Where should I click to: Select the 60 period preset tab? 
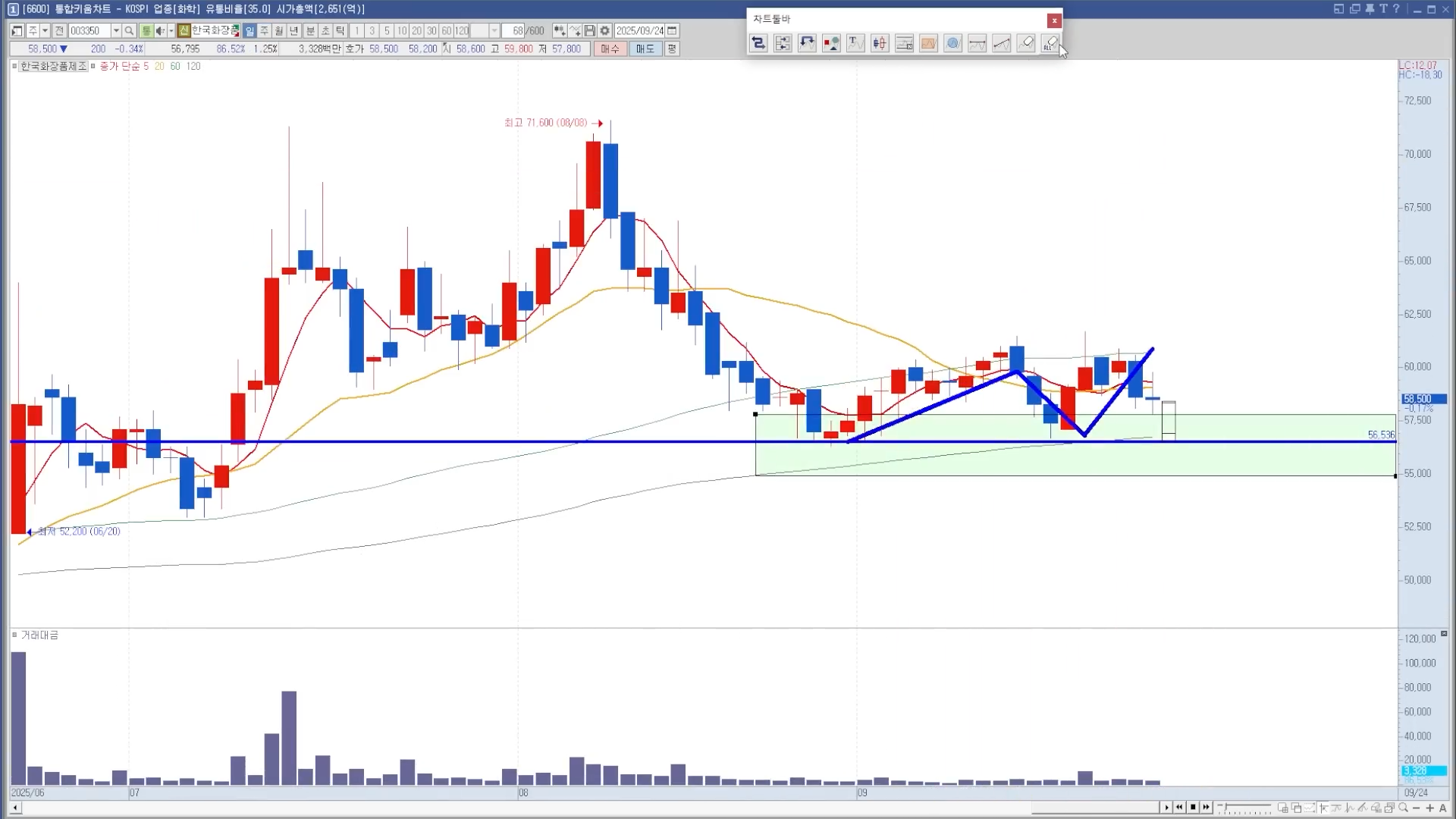click(447, 31)
